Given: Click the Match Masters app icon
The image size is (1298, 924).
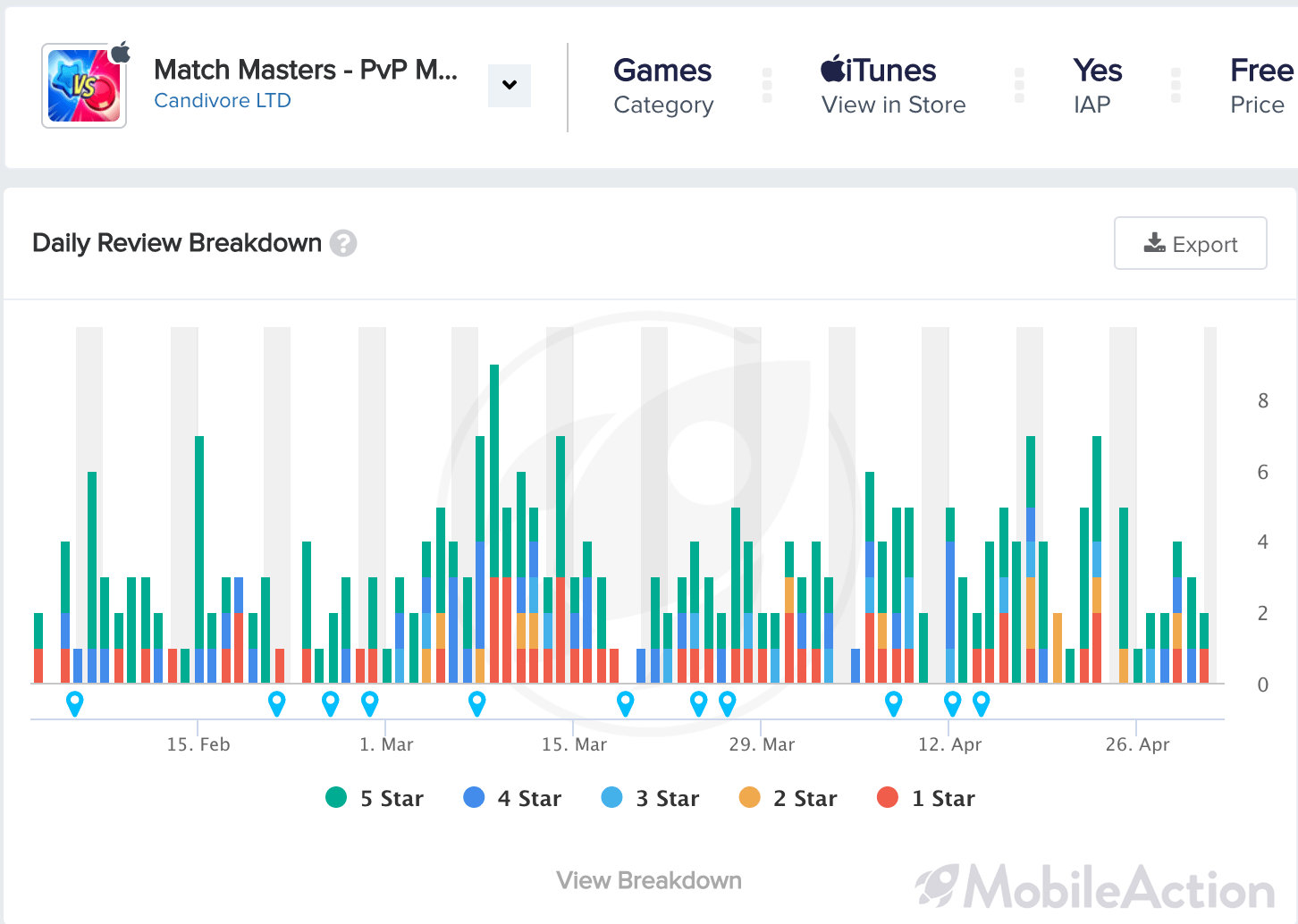Looking at the screenshot, I should [x=84, y=86].
